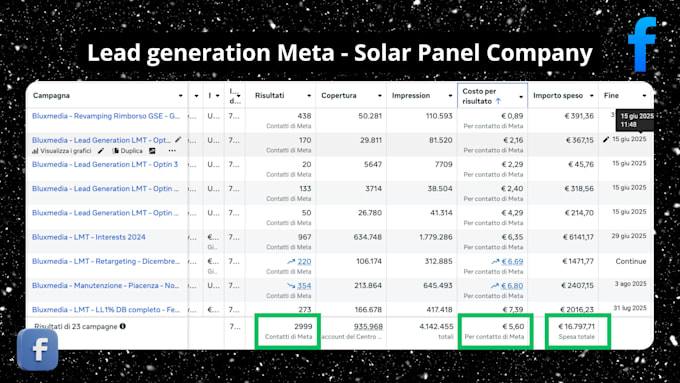Open the Costo per risultato column dropdown arrow
This screenshot has height=383, width=680.
pos(521,97)
